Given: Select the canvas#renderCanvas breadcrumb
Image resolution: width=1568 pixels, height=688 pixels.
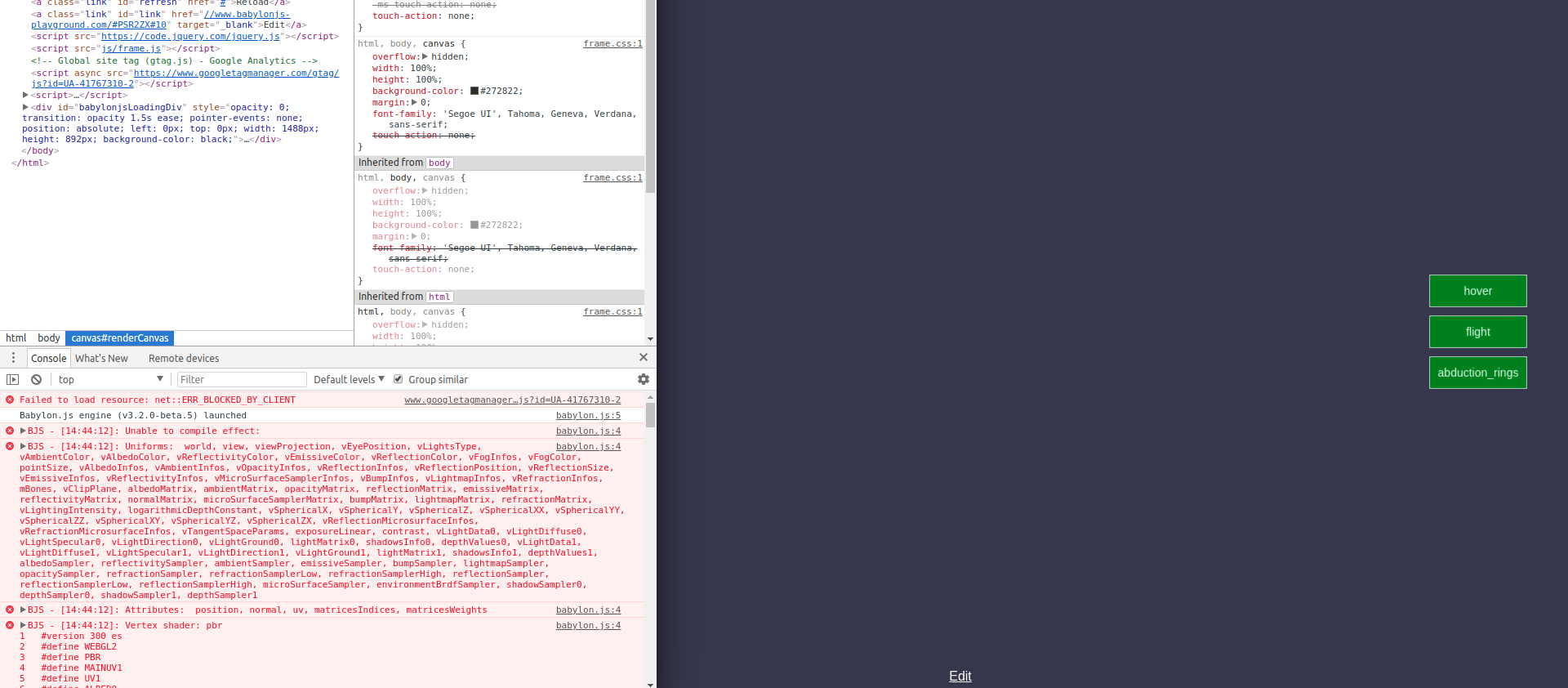Looking at the screenshot, I should point(120,337).
